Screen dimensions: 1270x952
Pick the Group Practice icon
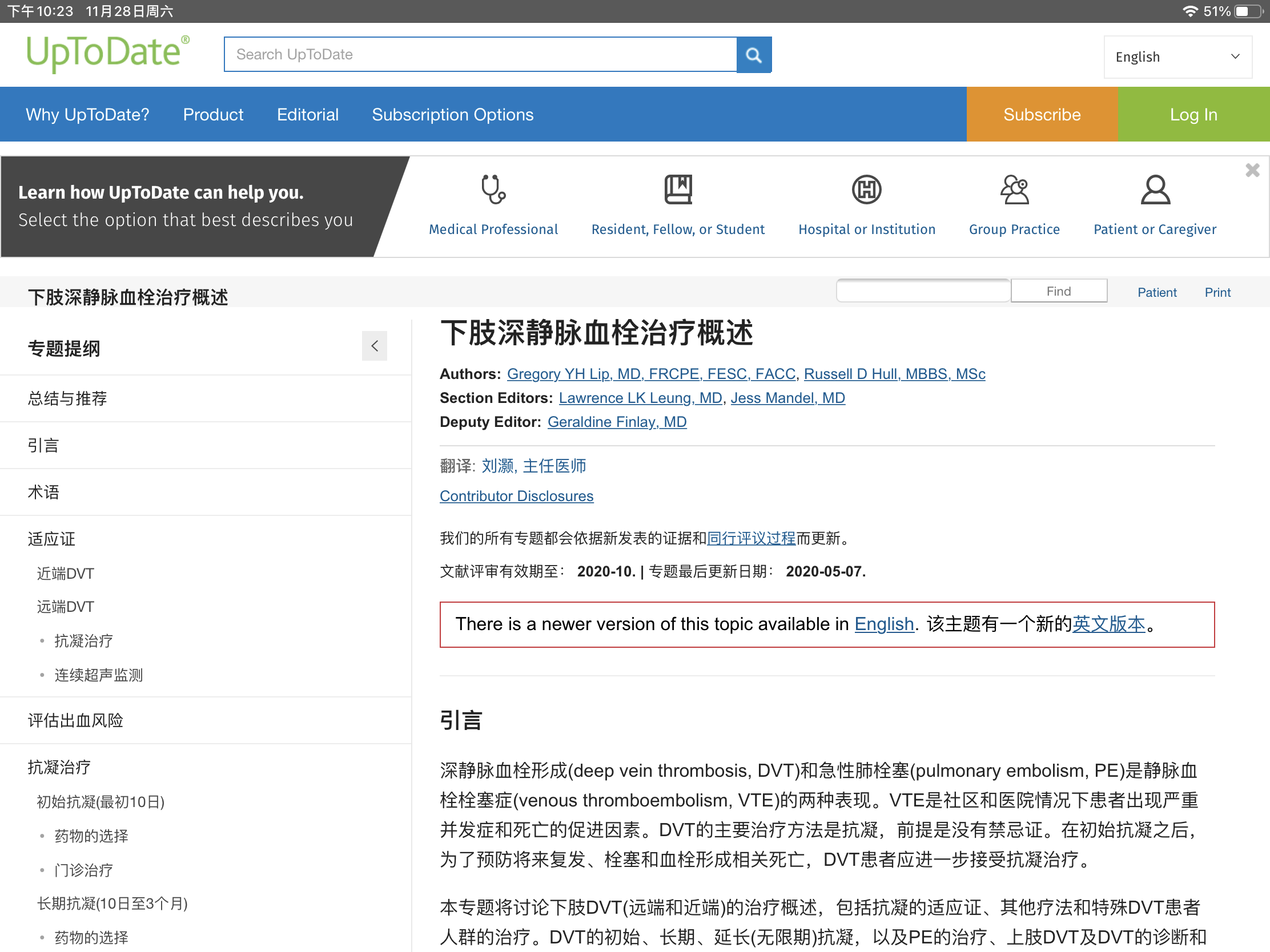click(x=1014, y=190)
